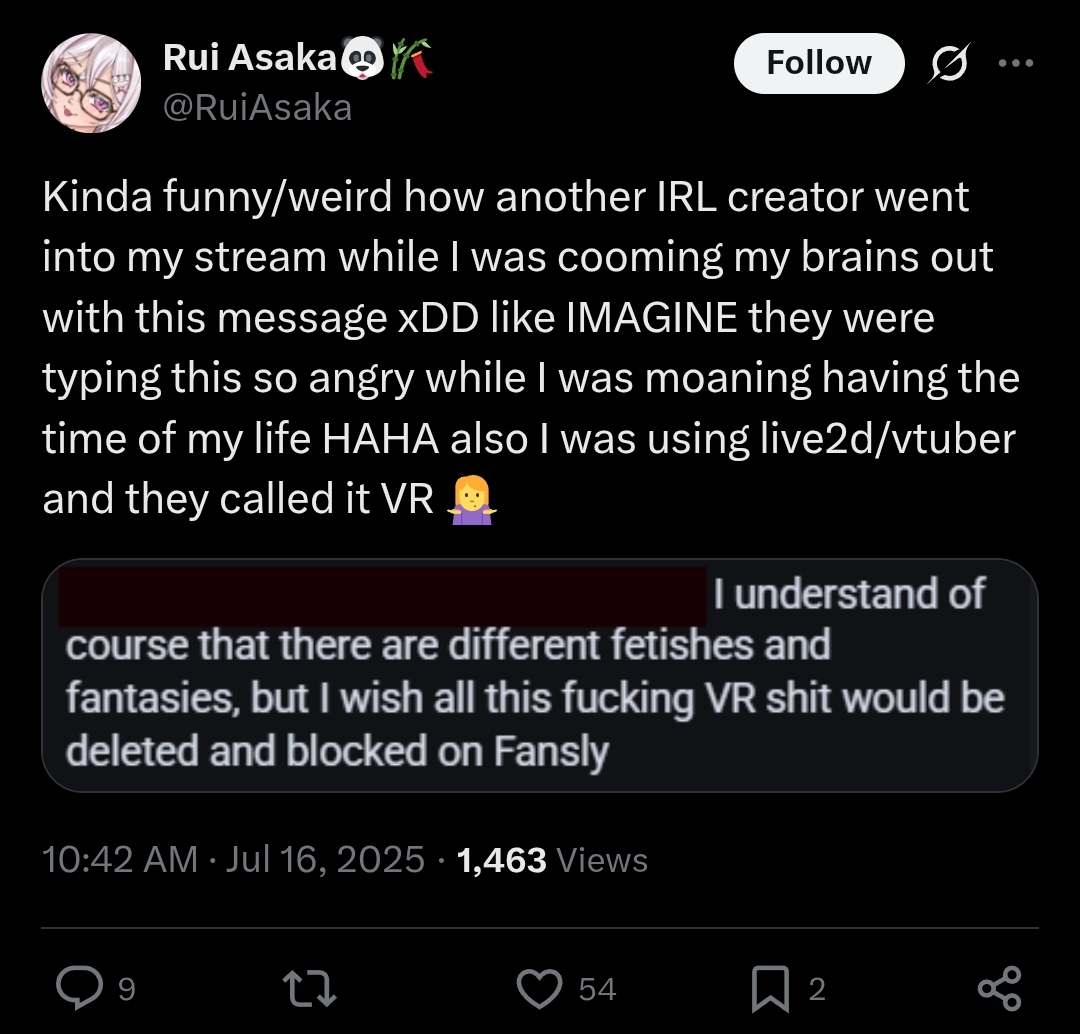Open the @RuiAsaka handle link
This screenshot has width=1080, height=1034.
tap(257, 106)
